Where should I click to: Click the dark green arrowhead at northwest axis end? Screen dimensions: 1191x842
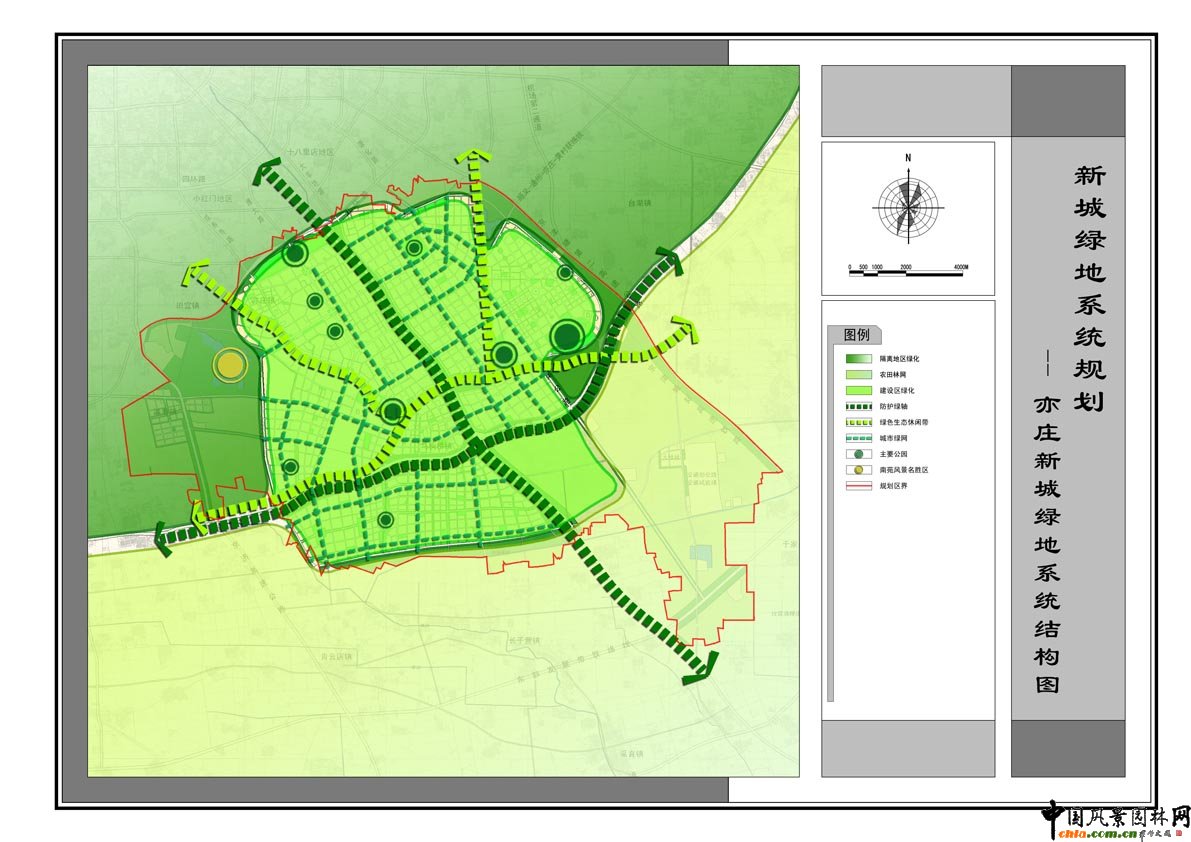coord(267,173)
